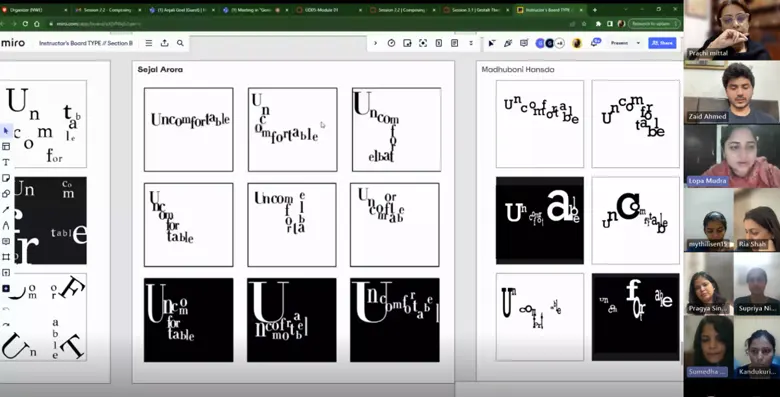Viewport: 780px width, 397px height.
Task: Open the timer app icon
Action: click(x=391, y=43)
